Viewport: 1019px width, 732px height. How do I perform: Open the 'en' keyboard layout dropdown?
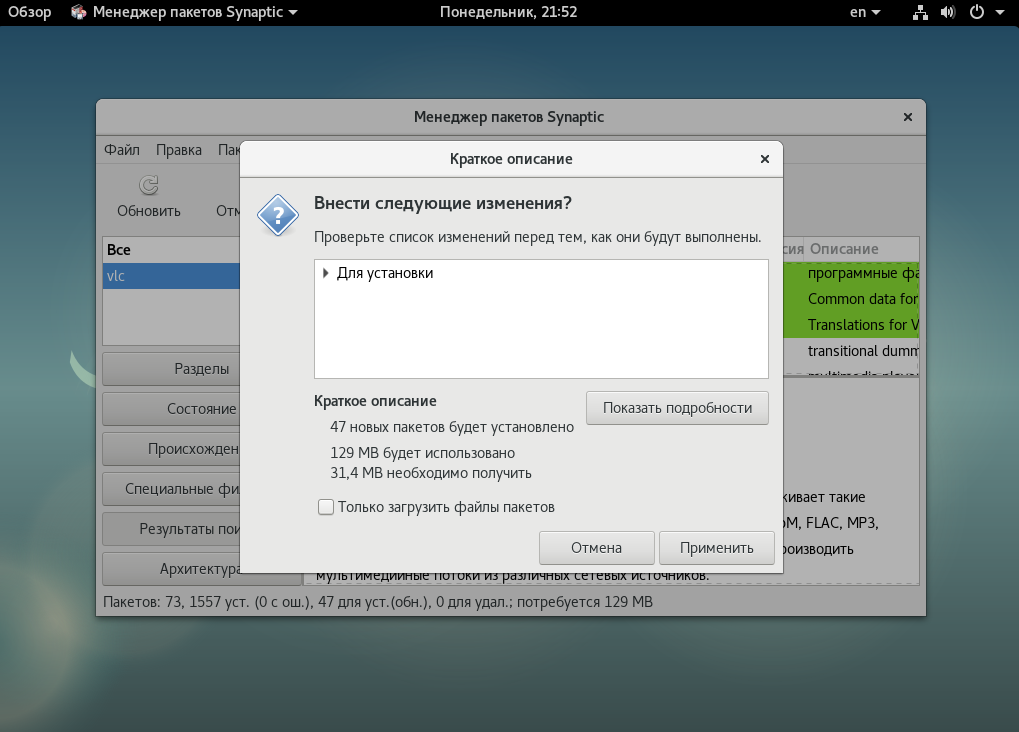point(865,12)
